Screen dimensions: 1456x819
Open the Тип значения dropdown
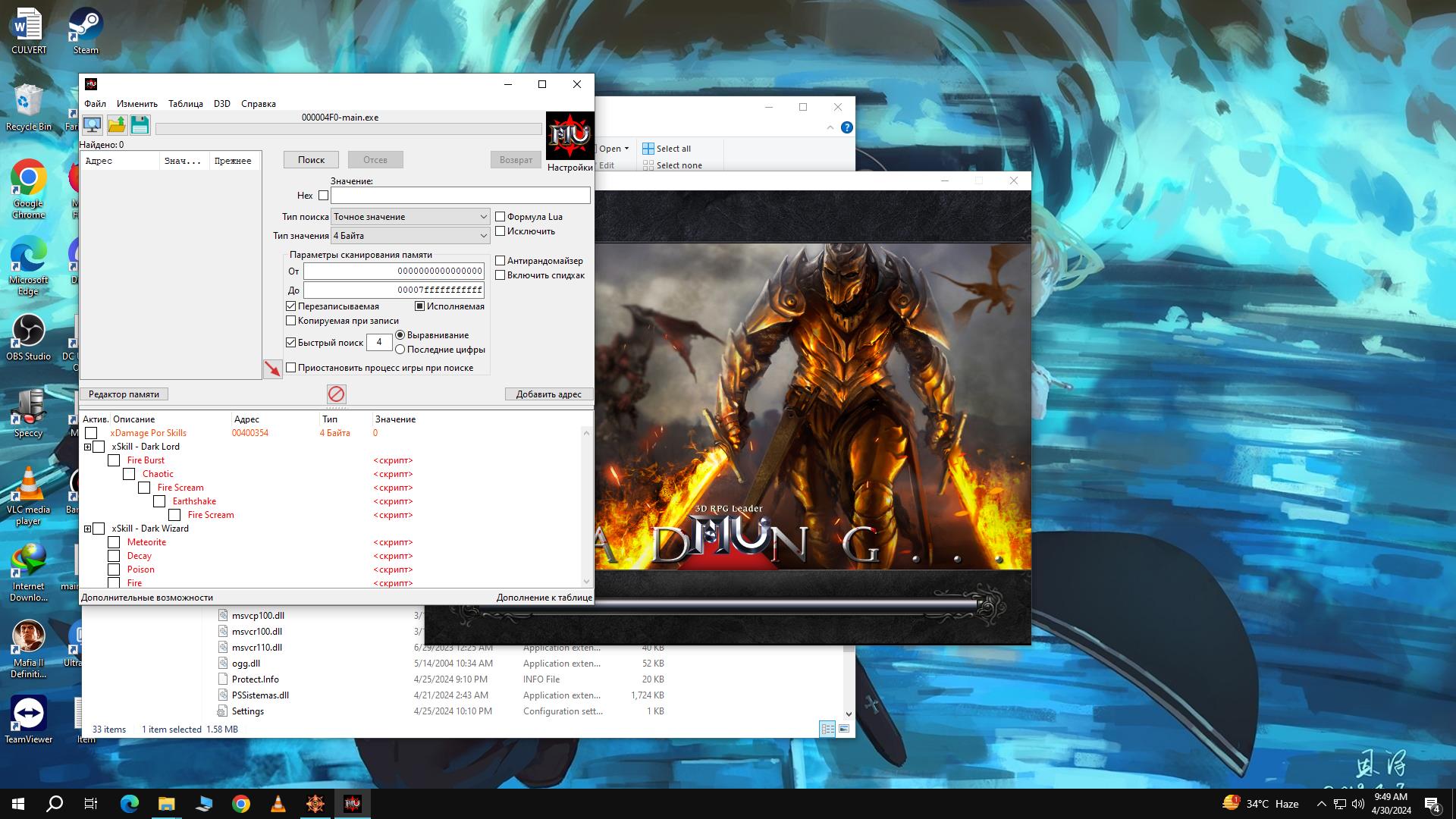(x=410, y=236)
